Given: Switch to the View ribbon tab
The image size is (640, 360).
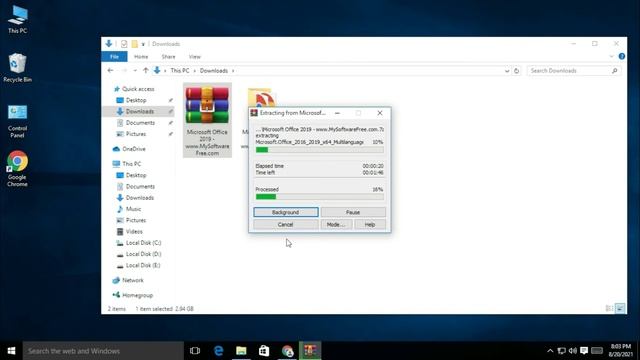Looking at the screenshot, I should click(x=195, y=57).
